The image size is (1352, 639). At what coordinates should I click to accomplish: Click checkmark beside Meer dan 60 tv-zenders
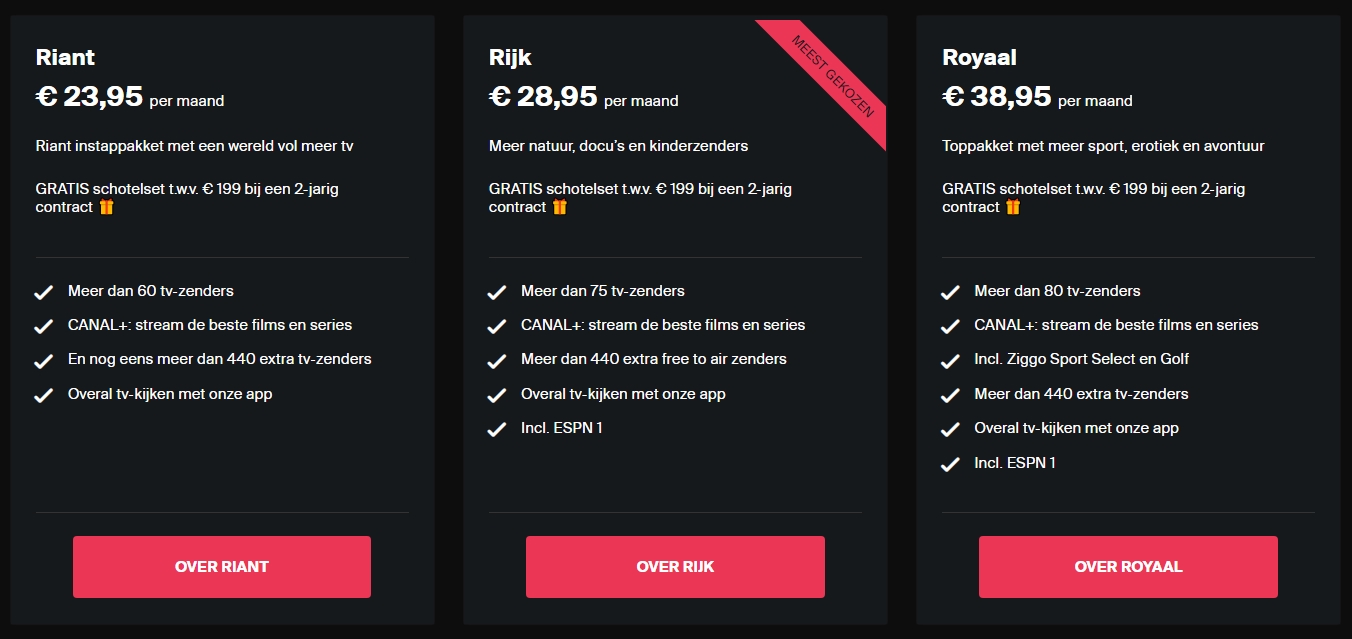coord(44,292)
